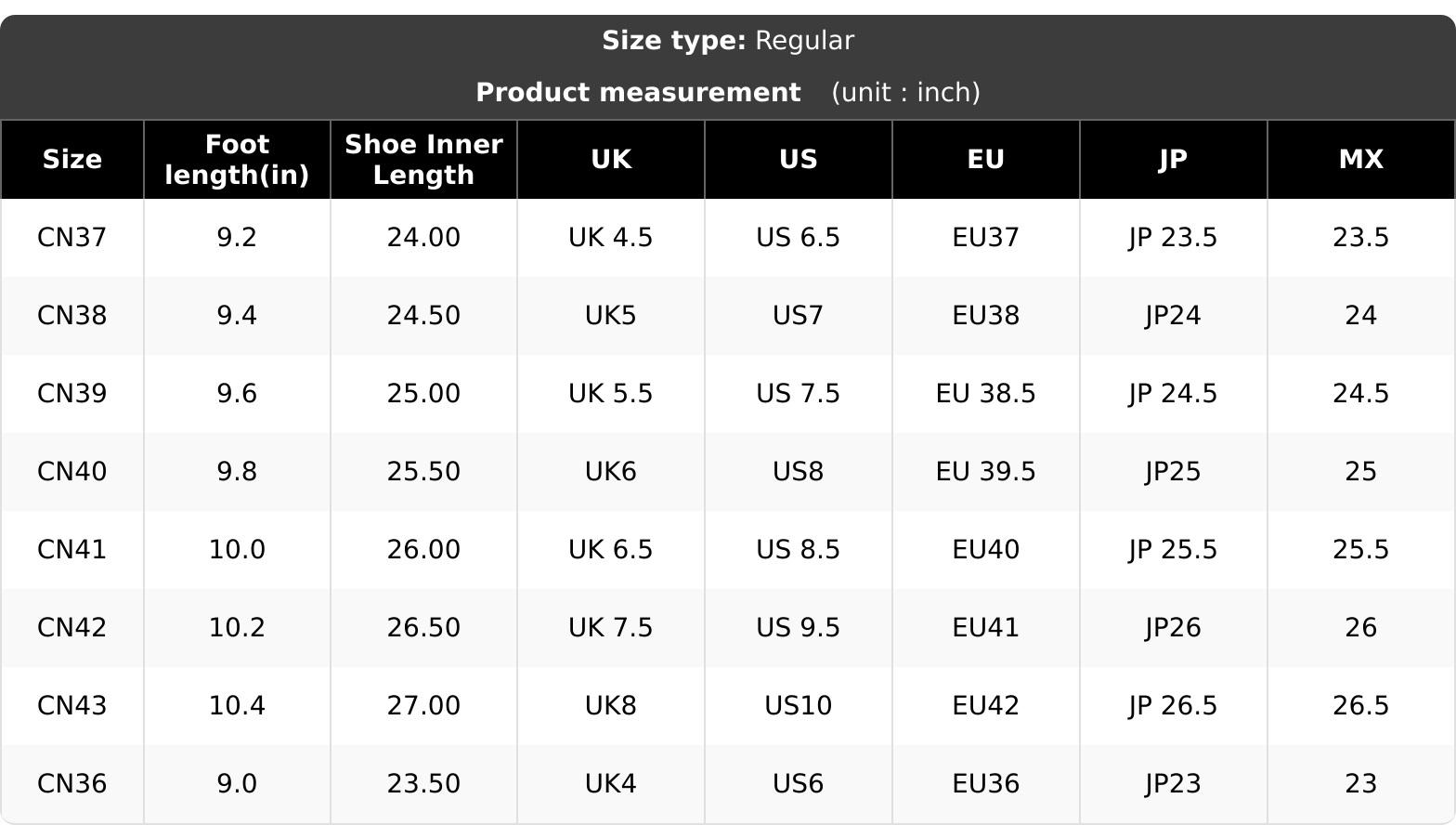Select the UK column header

[x=611, y=160]
